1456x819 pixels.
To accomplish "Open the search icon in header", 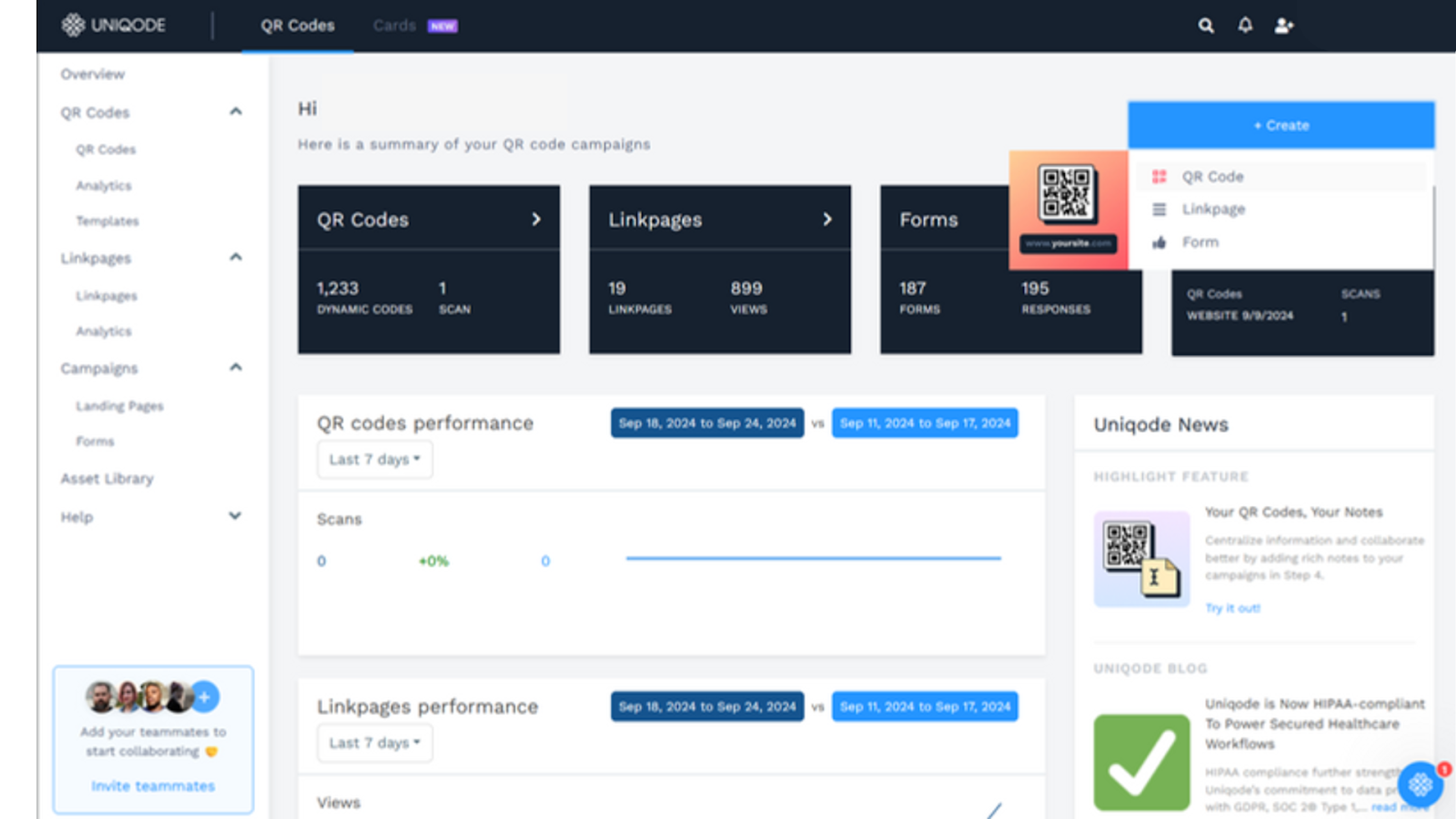I will [x=1206, y=25].
